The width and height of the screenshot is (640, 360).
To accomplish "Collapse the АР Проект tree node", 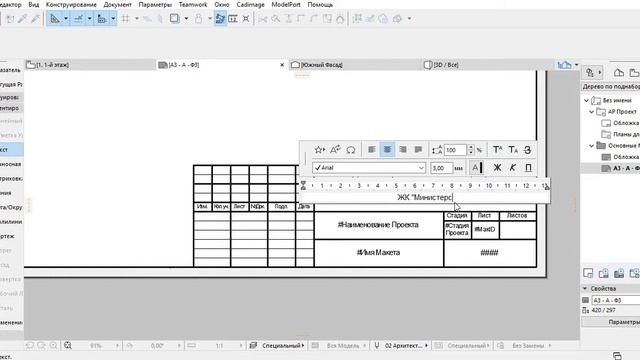I will pos(591,111).
